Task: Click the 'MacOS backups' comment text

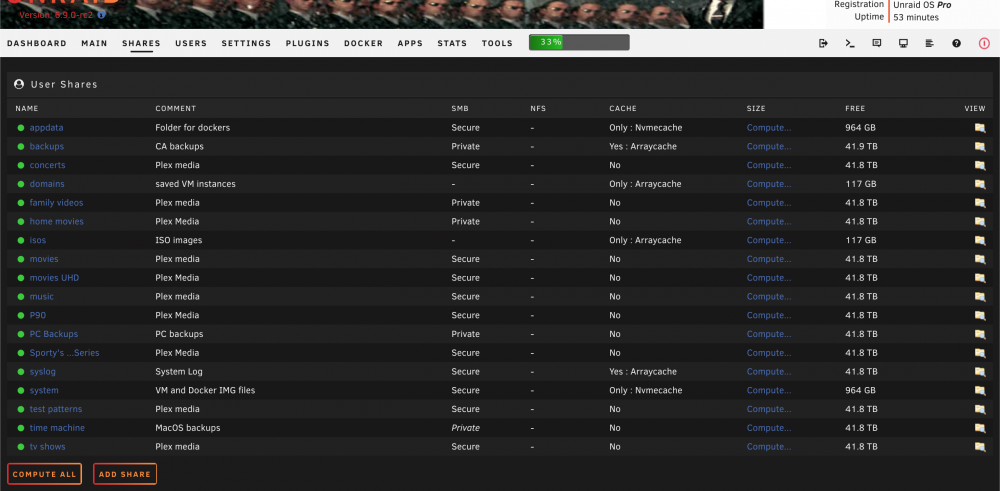Action: [x=188, y=428]
